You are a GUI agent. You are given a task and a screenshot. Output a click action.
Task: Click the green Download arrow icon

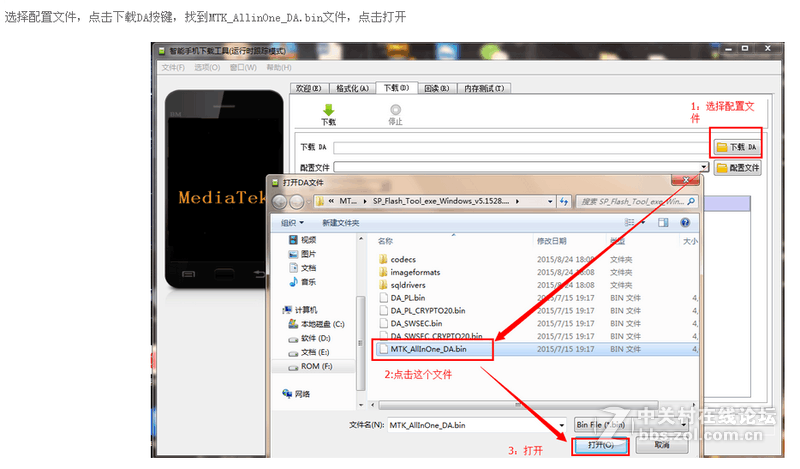tap(329, 110)
